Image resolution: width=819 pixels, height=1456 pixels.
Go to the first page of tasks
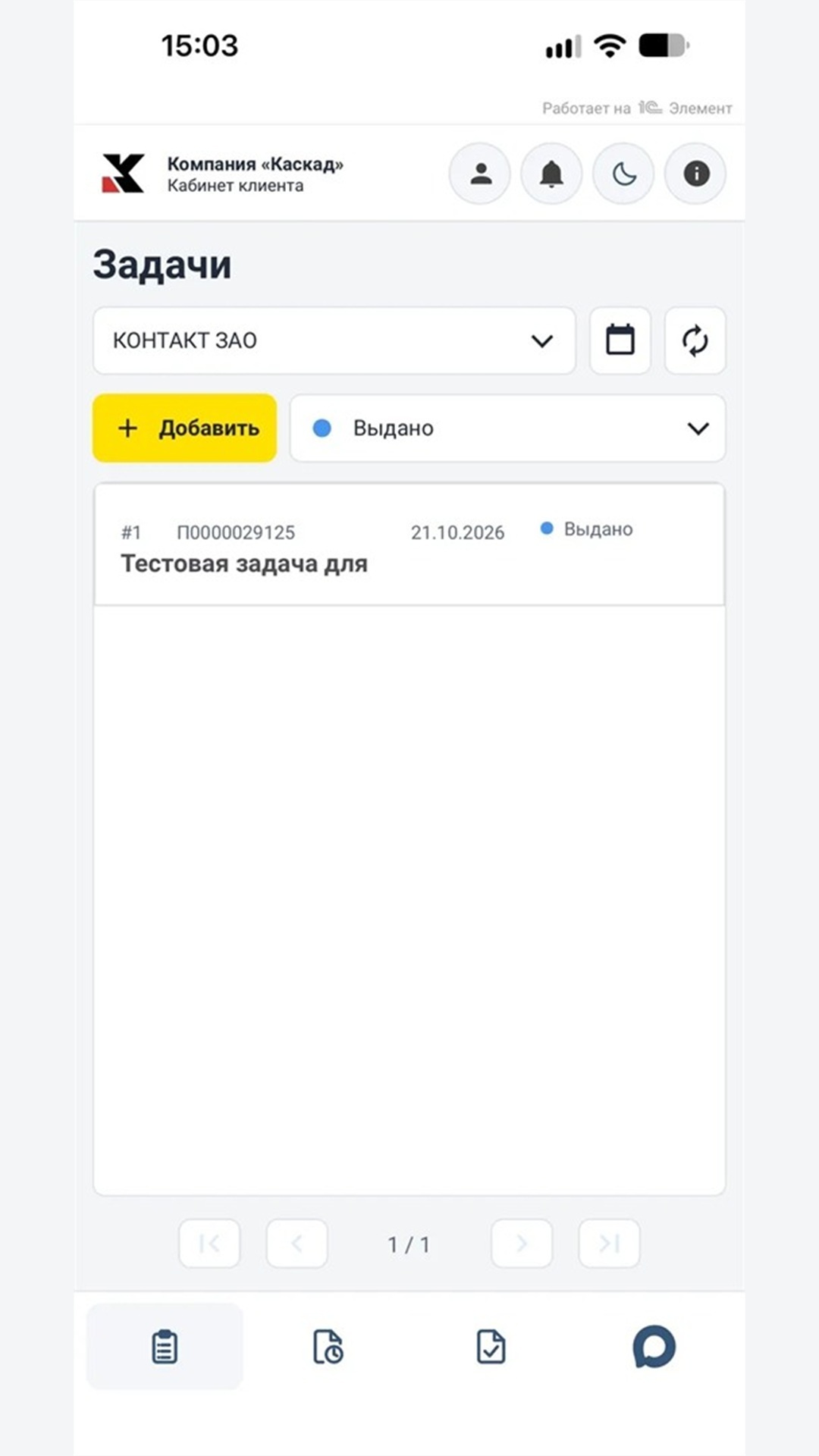(x=209, y=1244)
